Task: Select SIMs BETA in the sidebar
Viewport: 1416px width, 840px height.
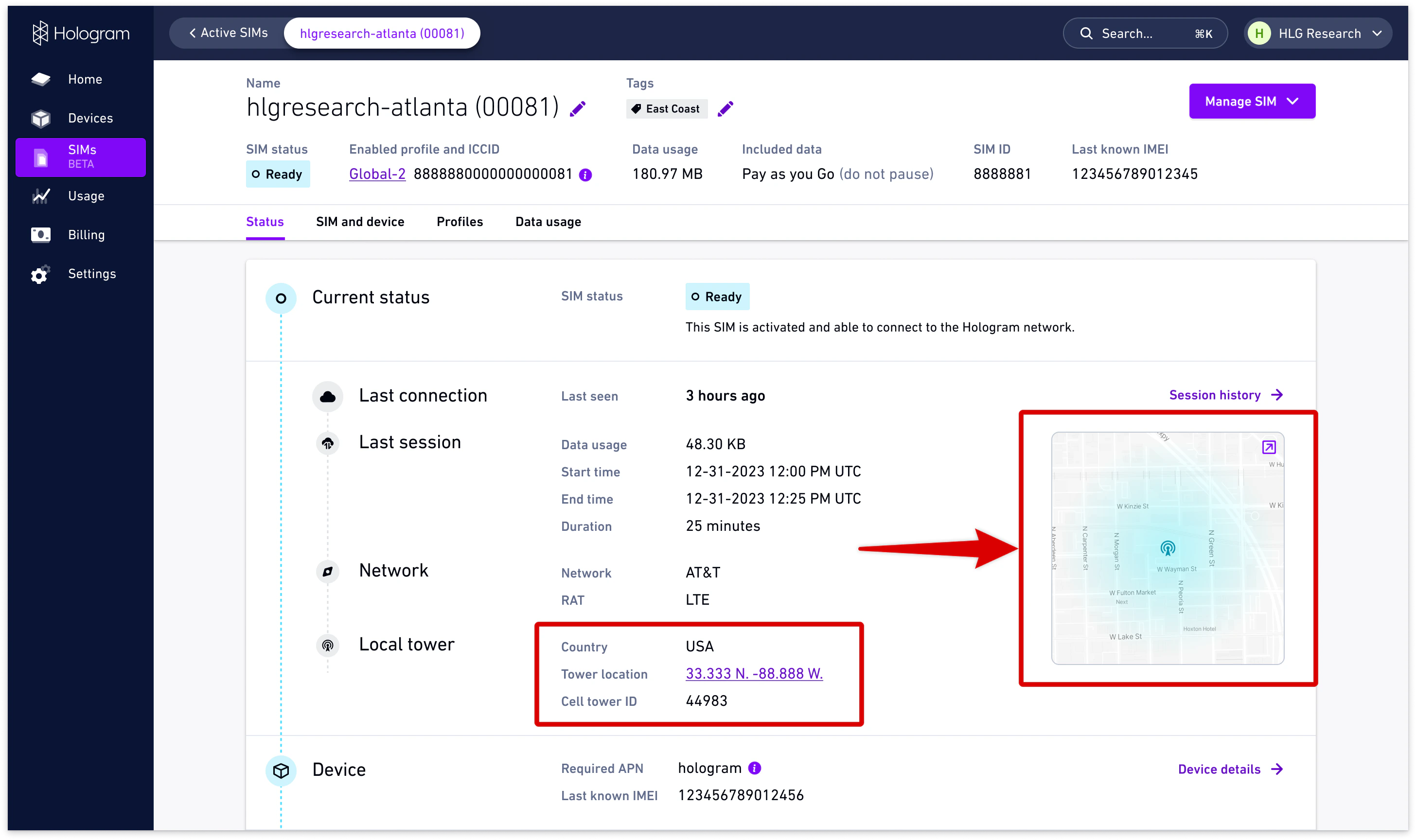Action: click(80, 157)
